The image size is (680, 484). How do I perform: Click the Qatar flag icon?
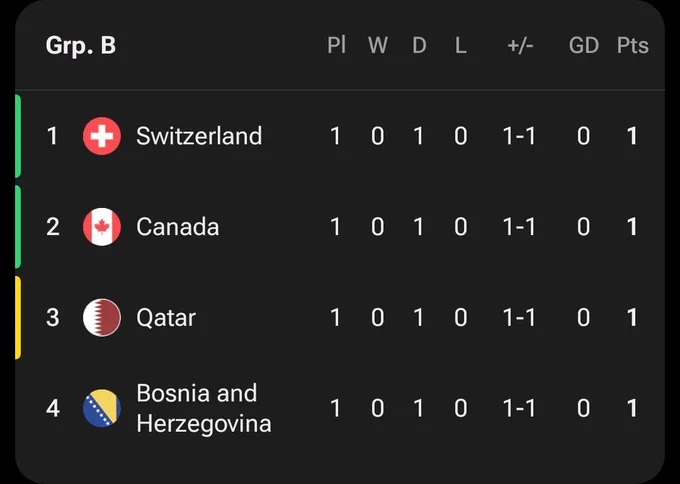(x=102, y=317)
